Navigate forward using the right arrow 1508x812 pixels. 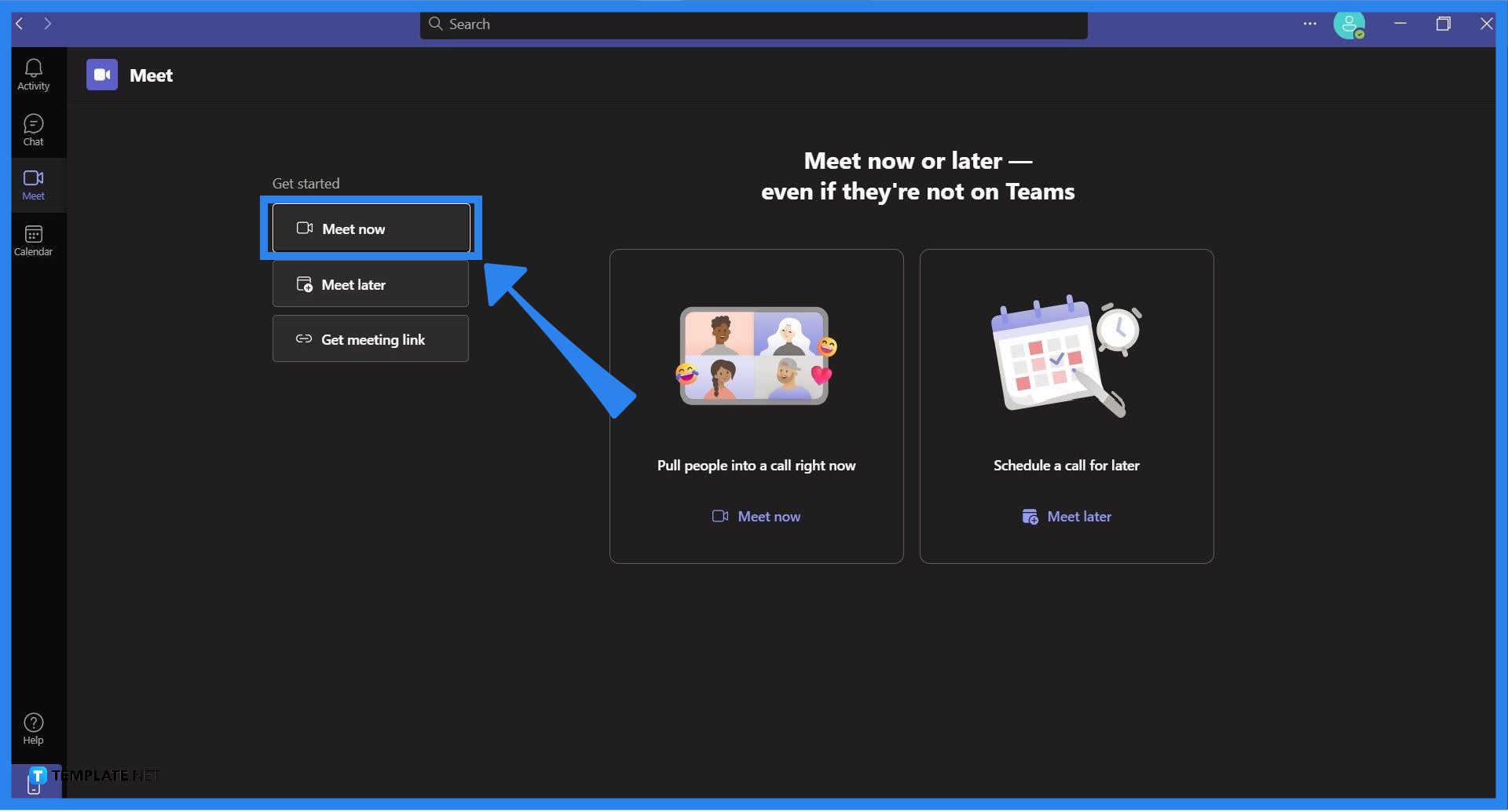tap(48, 24)
